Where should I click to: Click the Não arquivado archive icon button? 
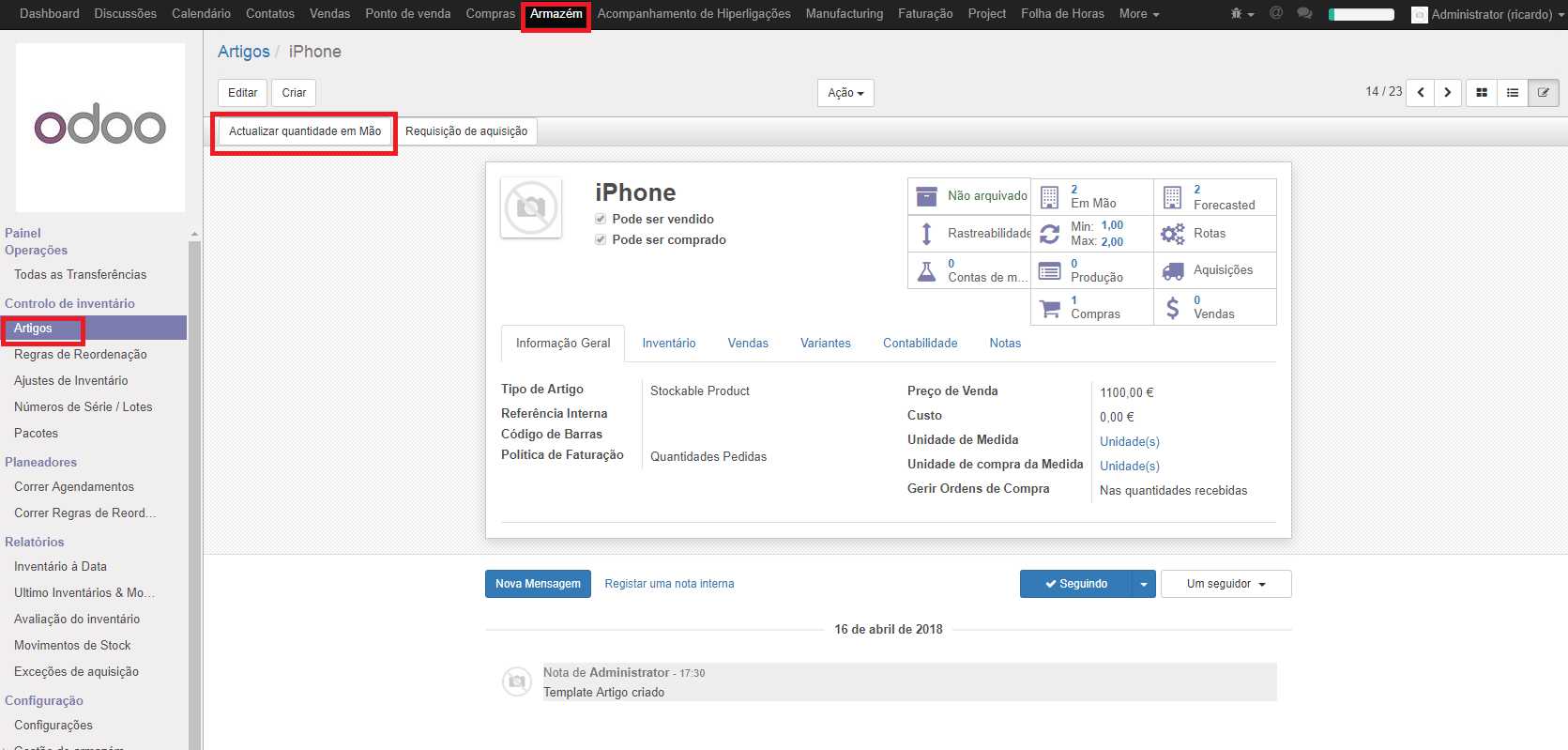[969, 196]
